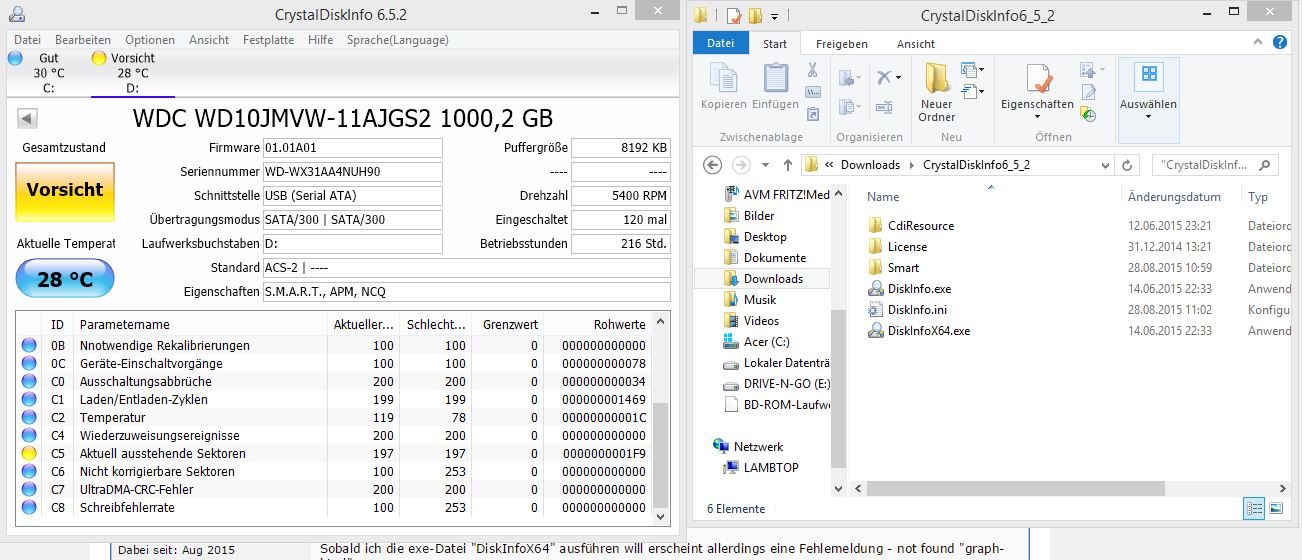Screen dimensions: 1302x560
Task: Select Acer (C:) in the navigation pane
Action: (766, 342)
